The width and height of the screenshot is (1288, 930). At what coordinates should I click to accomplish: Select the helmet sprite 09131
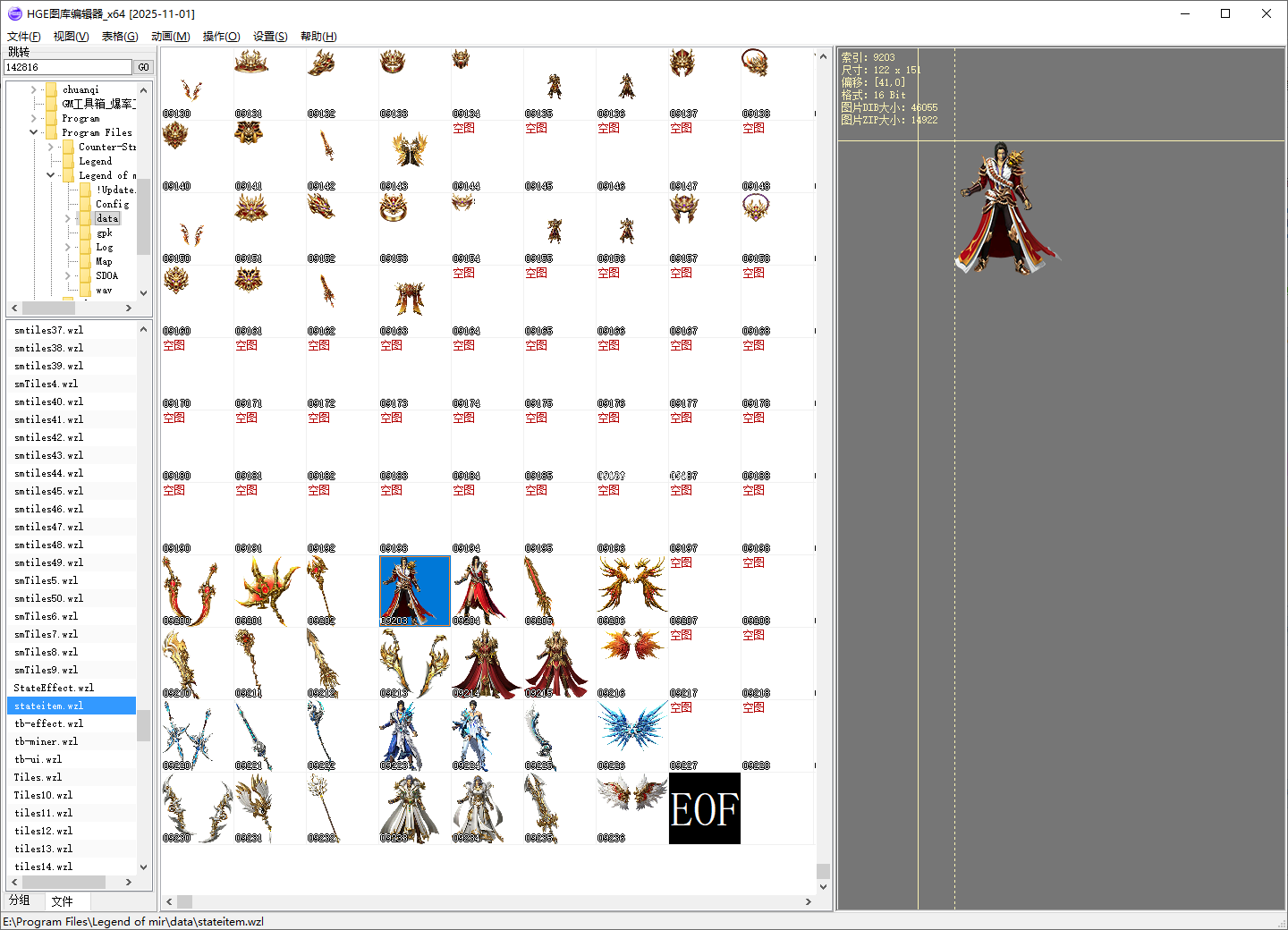(x=269, y=83)
